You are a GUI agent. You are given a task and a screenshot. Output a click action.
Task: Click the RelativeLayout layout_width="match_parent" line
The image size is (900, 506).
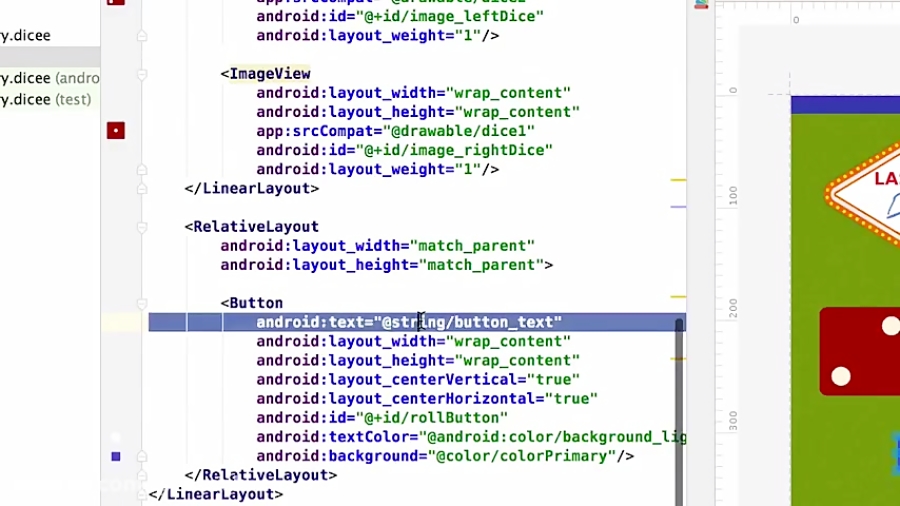point(378,246)
